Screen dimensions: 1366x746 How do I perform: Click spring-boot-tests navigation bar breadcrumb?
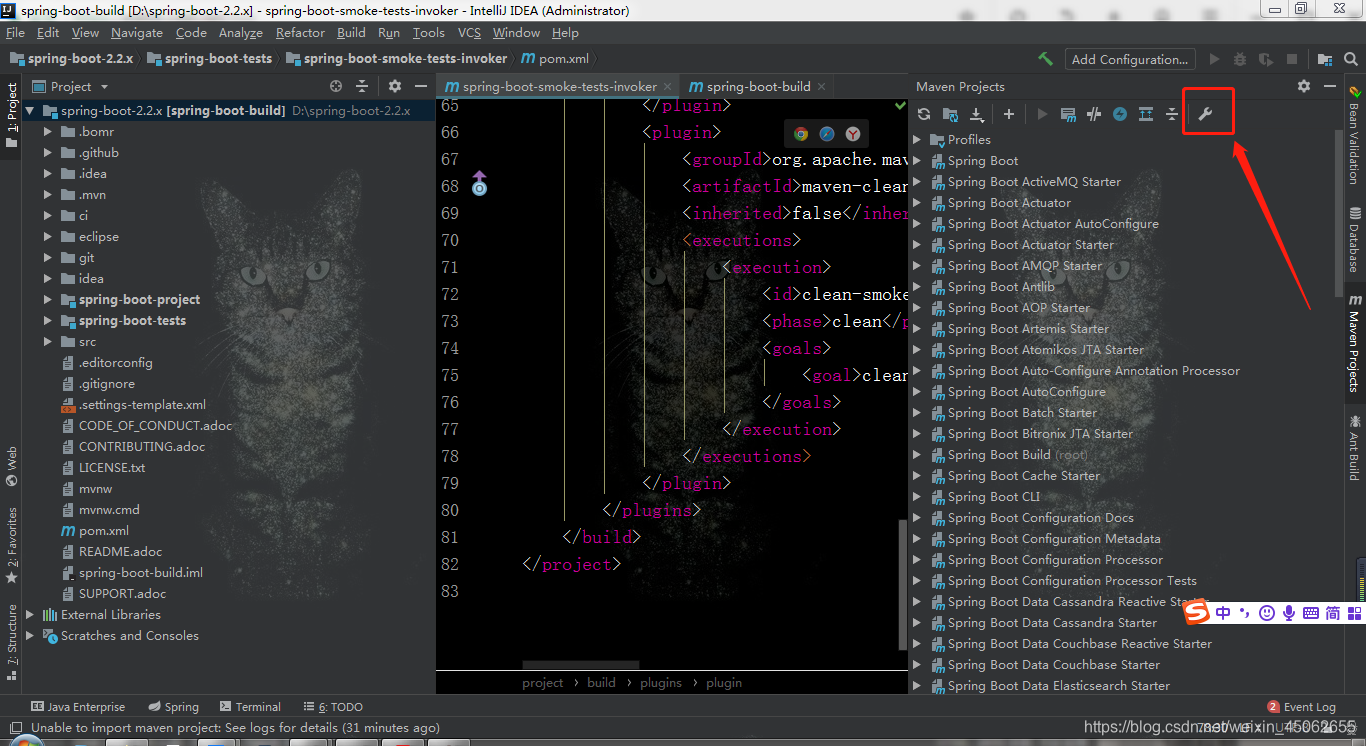(x=210, y=59)
